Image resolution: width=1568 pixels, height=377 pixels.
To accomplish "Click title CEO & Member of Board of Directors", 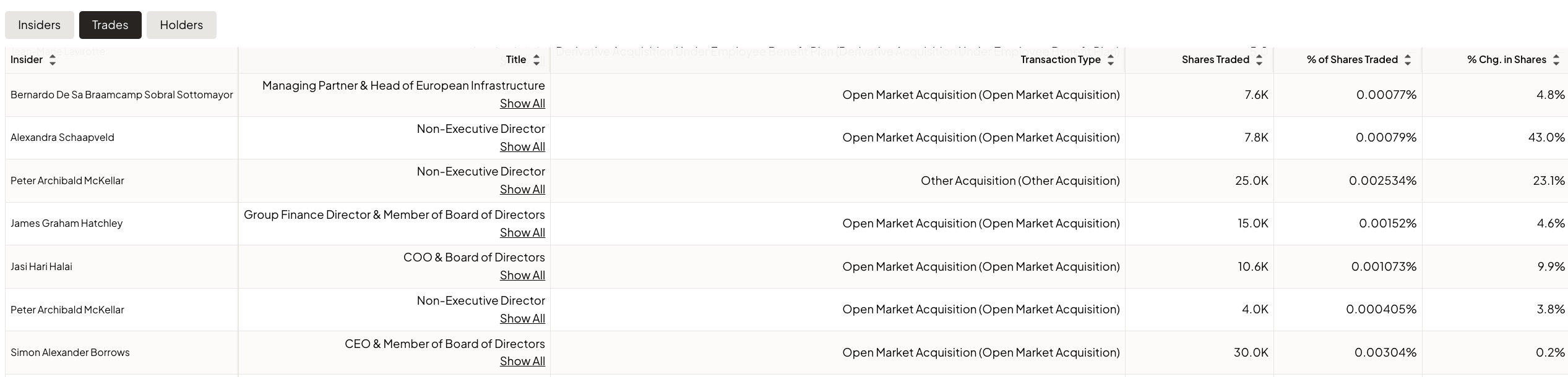I will [x=445, y=344].
